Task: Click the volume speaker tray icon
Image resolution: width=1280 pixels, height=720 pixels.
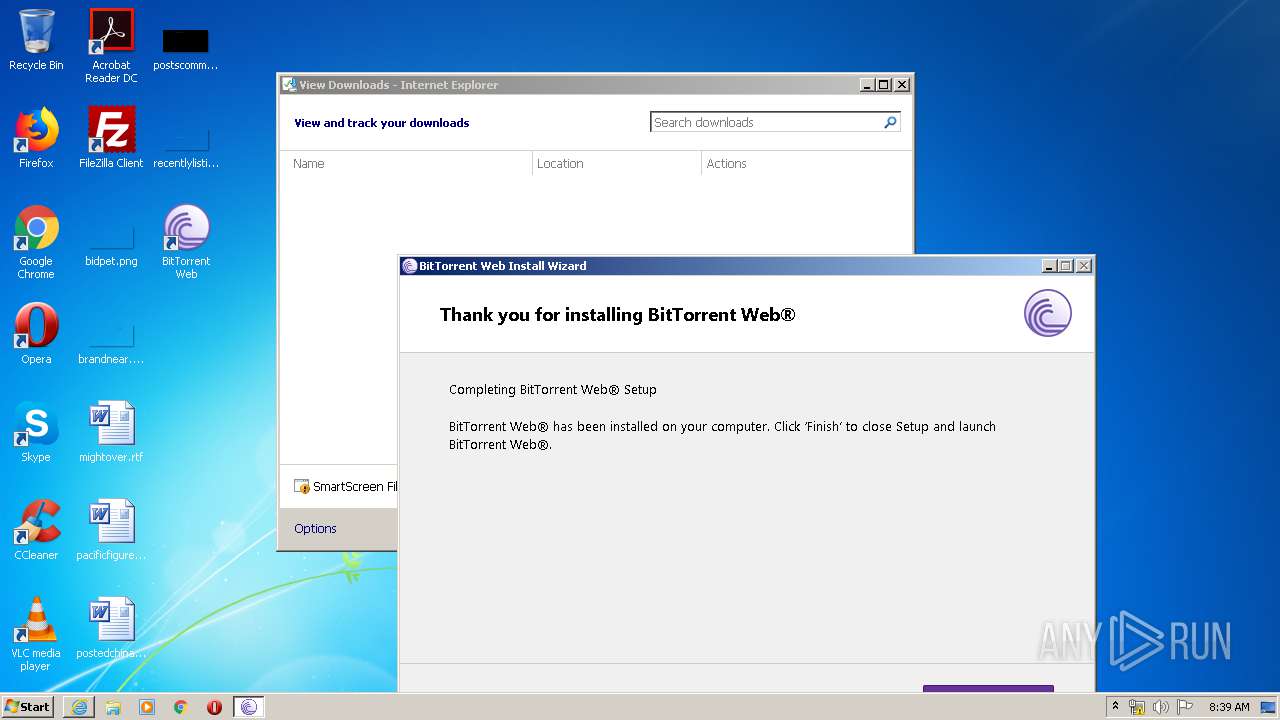Action: tap(1160, 707)
